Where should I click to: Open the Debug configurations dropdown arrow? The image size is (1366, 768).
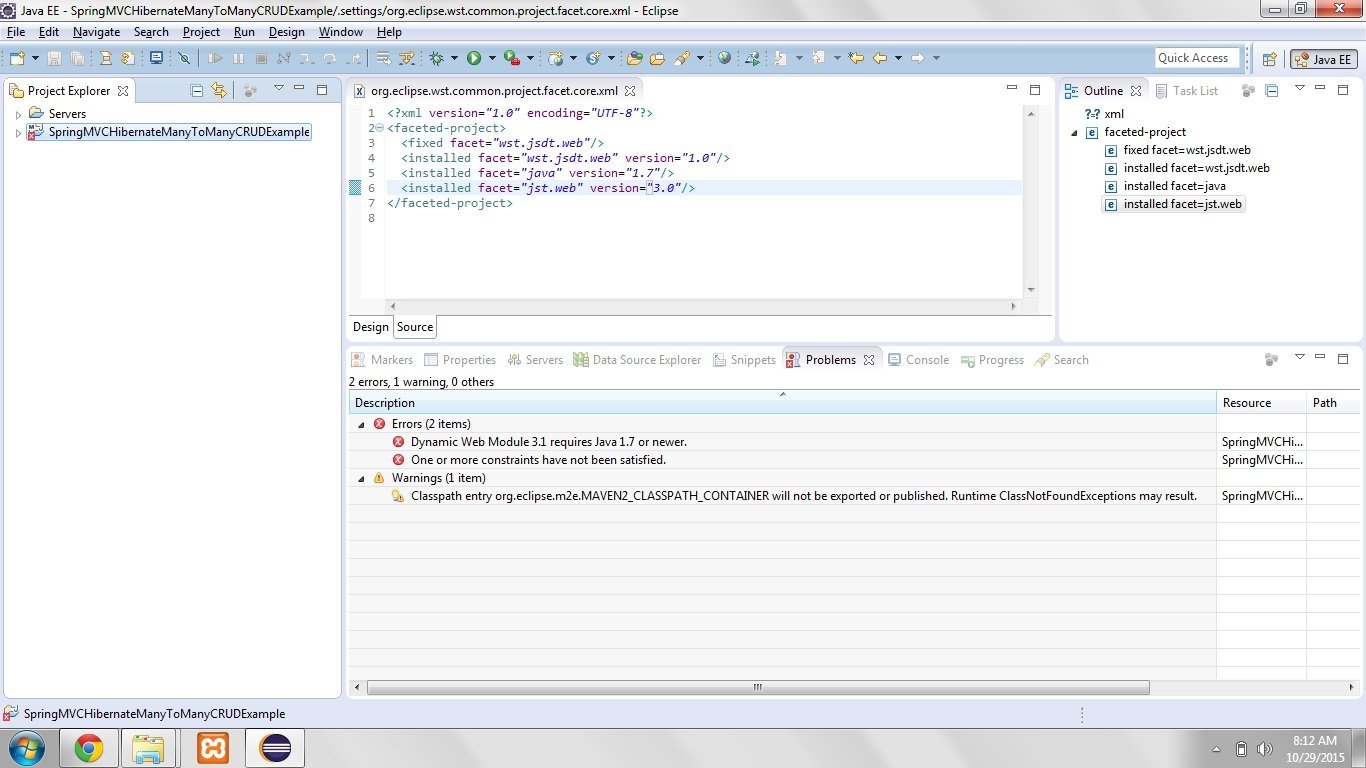[x=454, y=59]
